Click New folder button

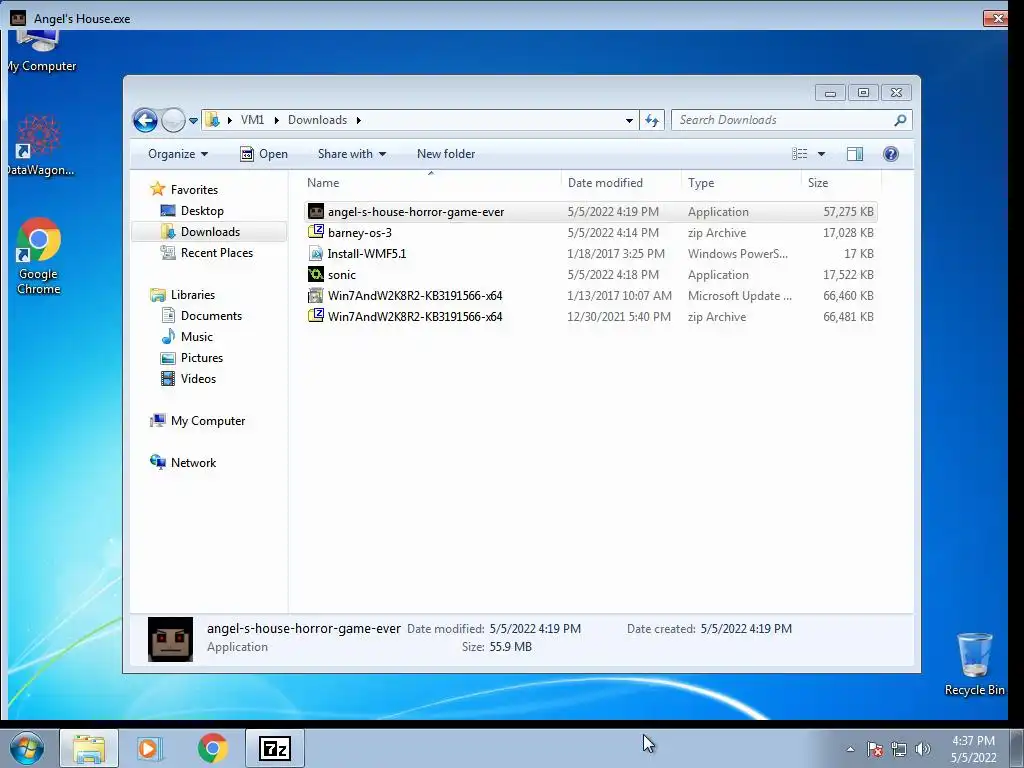pyautogui.click(x=446, y=154)
